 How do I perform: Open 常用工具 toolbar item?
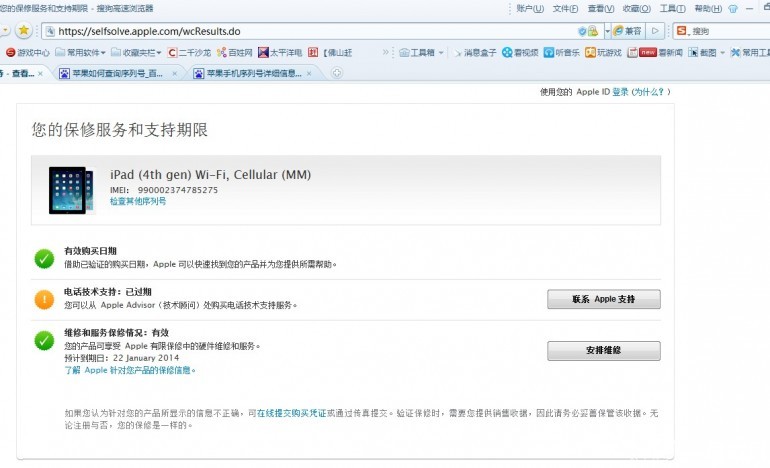tap(750, 52)
